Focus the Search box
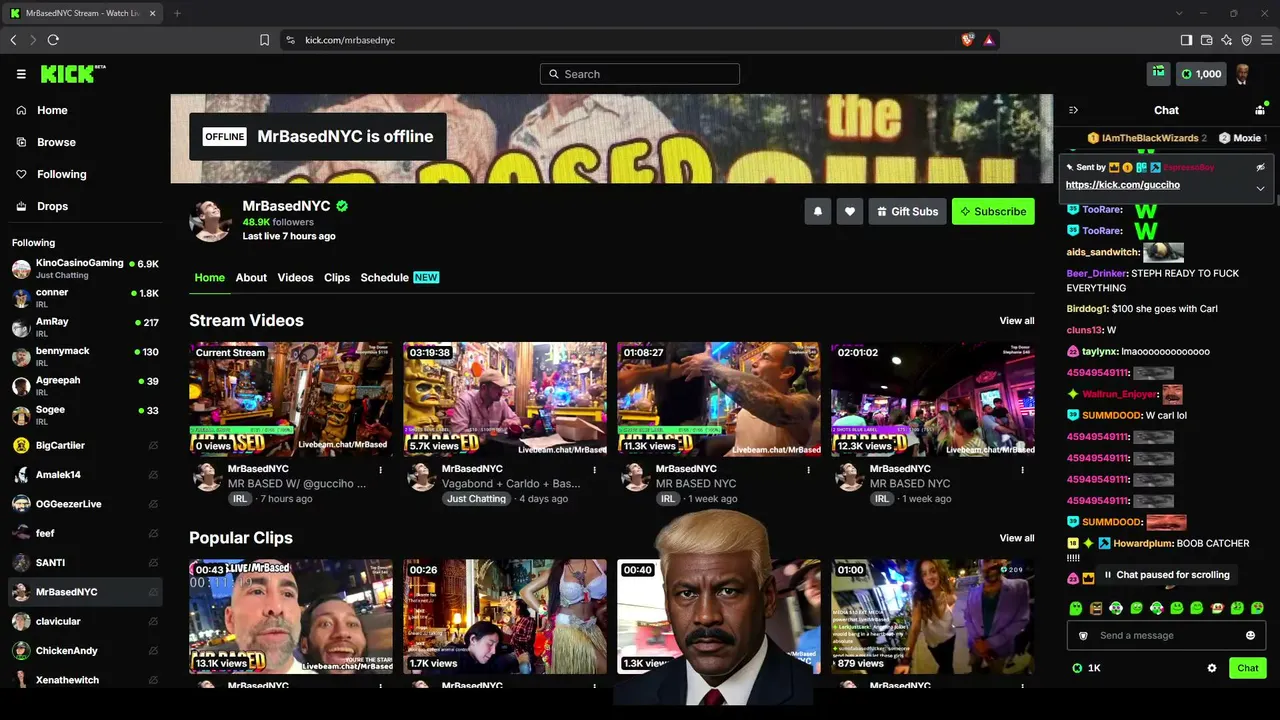 click(x=640, y=74)
